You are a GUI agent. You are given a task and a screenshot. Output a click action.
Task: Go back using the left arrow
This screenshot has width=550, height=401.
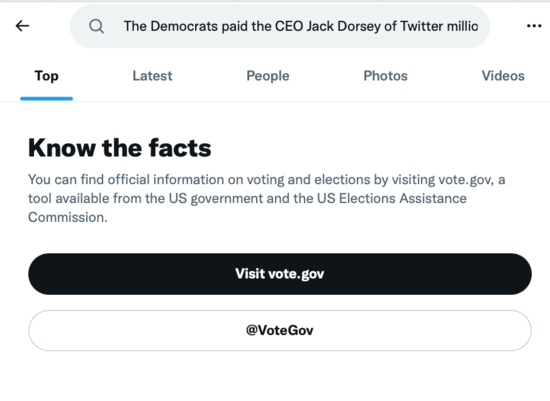click(x=22, y=26)
